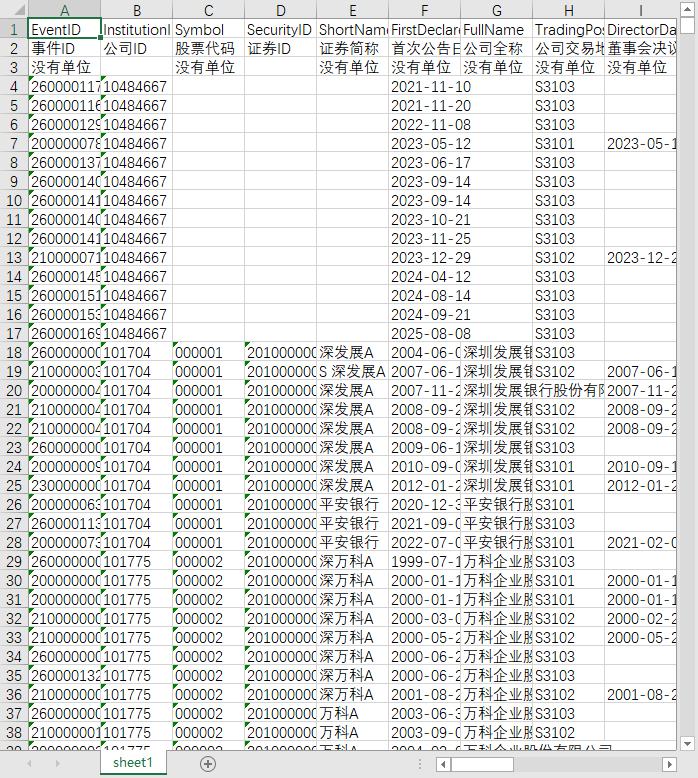The height and width of the screenshot is (778, 698).
Task: Select the cell with date 2024-09-21
Action: [x=424, y=315]
